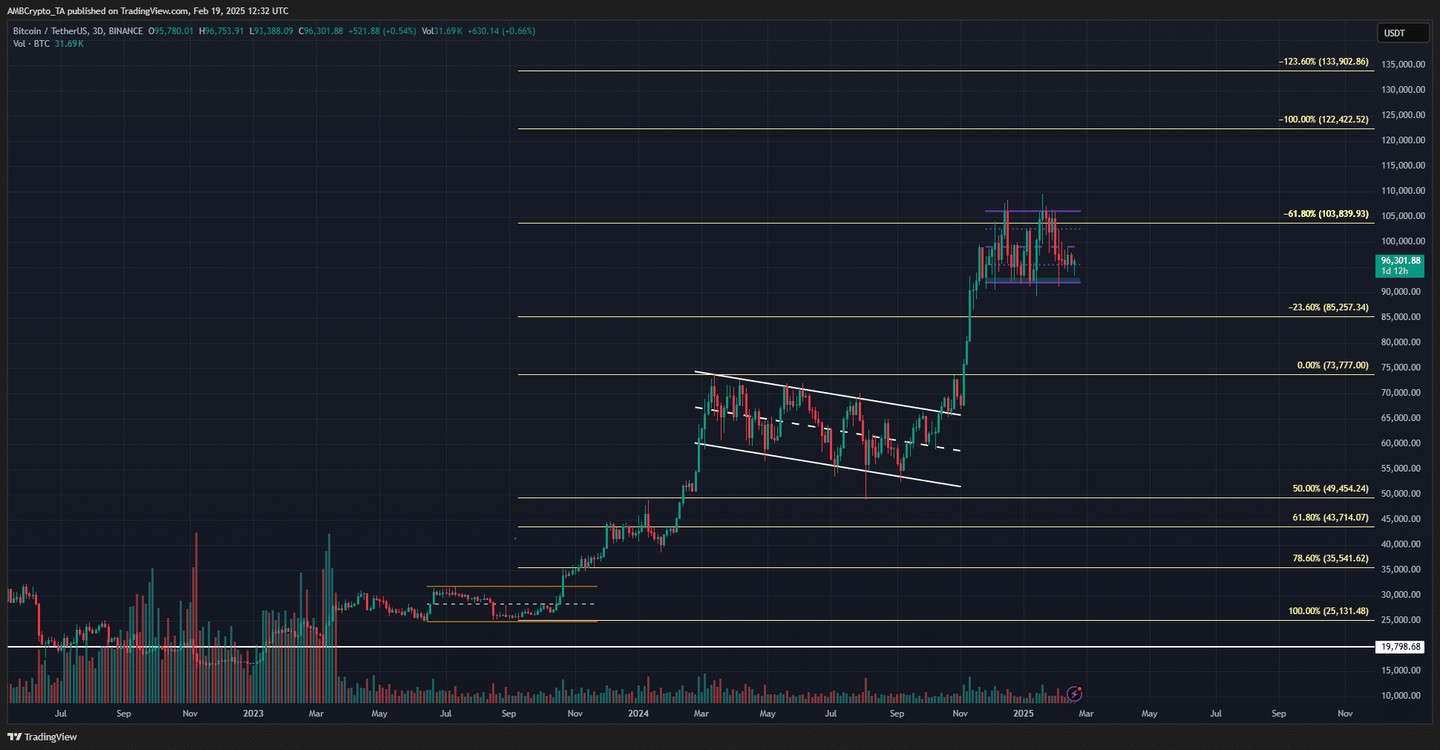This screenshot has height=750, width=1440.
Task: Open the purple lightning event marker on the time axis
Action: tap(1074, 693)
